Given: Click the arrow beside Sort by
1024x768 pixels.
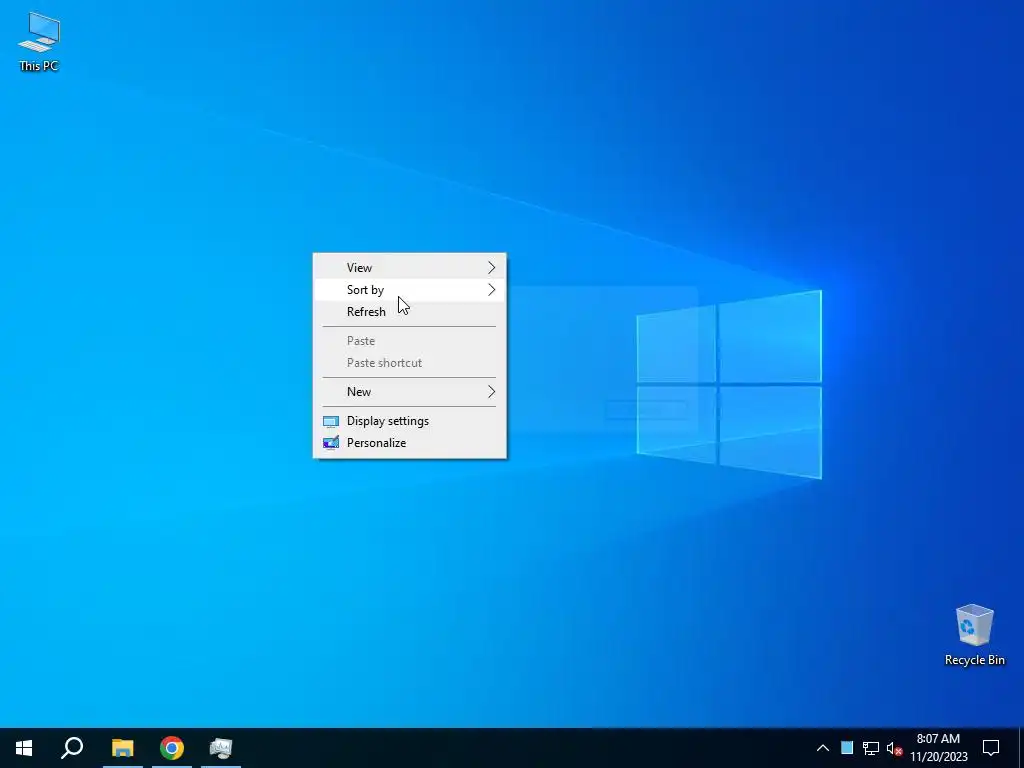Looking at the screenshot, I should point(492,290).
